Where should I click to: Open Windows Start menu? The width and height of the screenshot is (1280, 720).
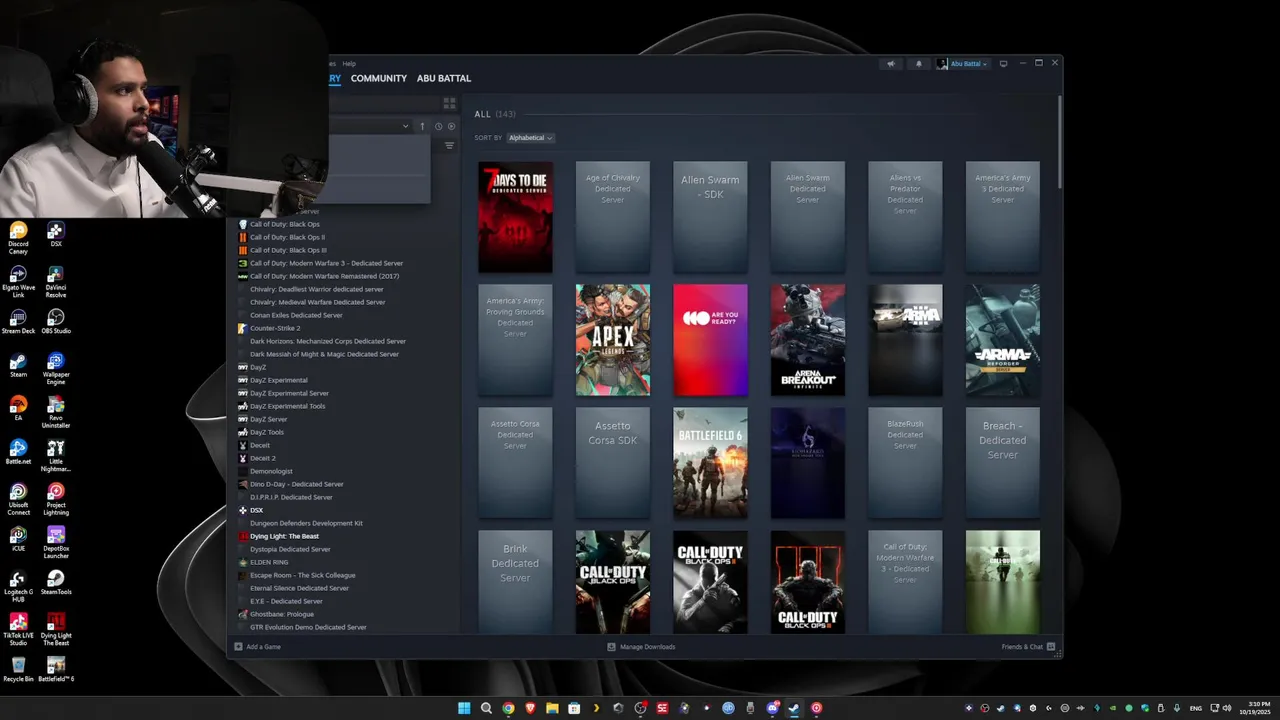464,708
